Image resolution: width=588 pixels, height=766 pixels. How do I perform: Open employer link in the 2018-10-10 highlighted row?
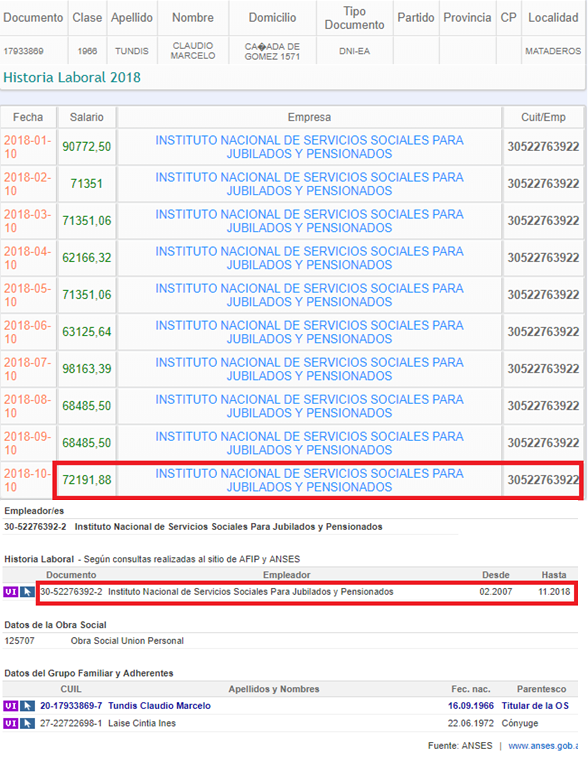tap(309, 480)
